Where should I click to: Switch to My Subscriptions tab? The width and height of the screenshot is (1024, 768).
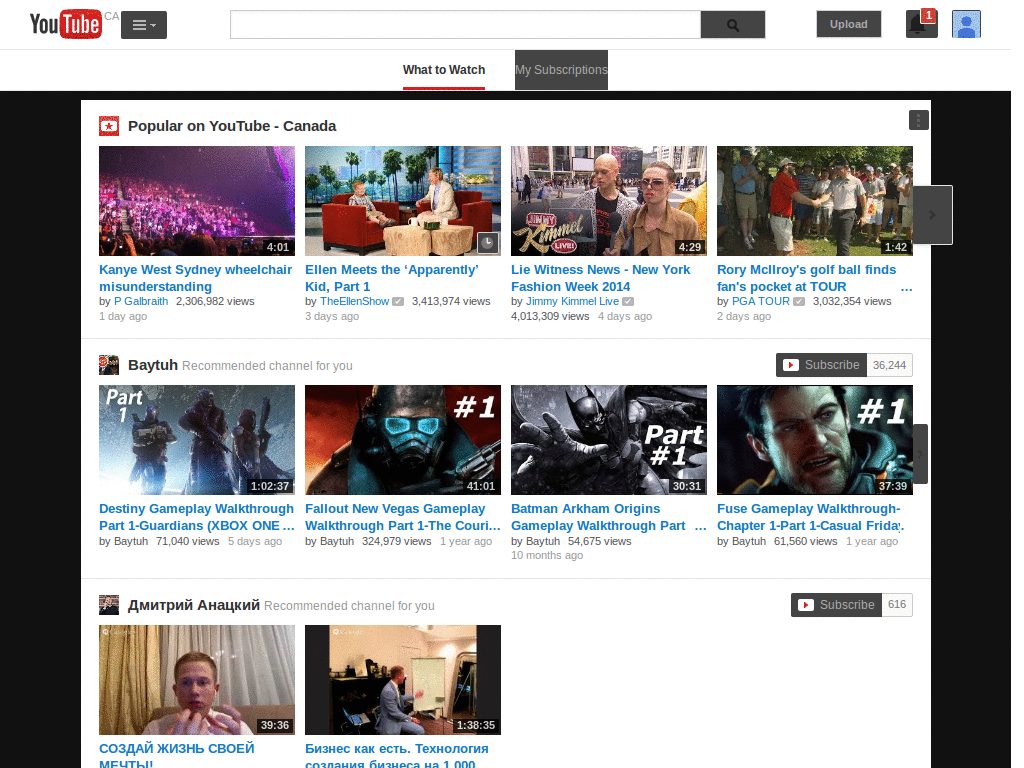pyautogui.click(x=561, y=70)
